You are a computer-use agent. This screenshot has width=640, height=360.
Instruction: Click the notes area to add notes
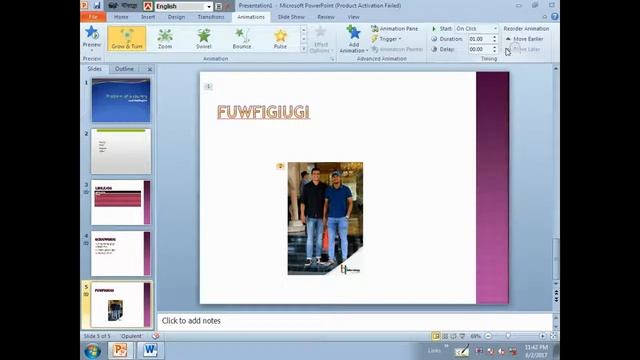click(354, 321)
